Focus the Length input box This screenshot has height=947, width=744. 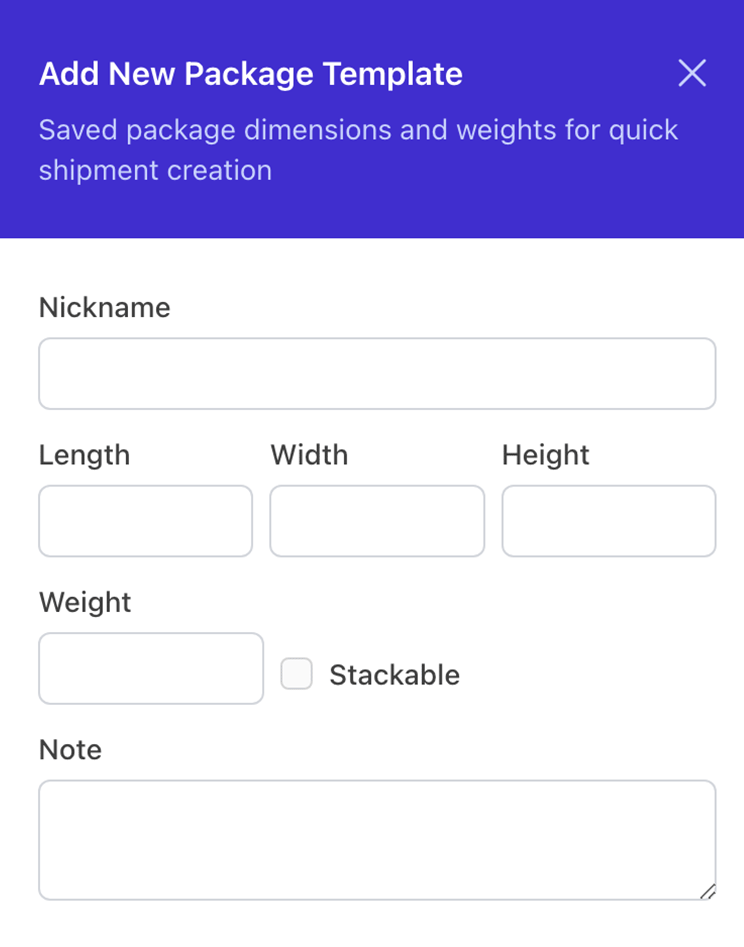(x=146, y=521)
